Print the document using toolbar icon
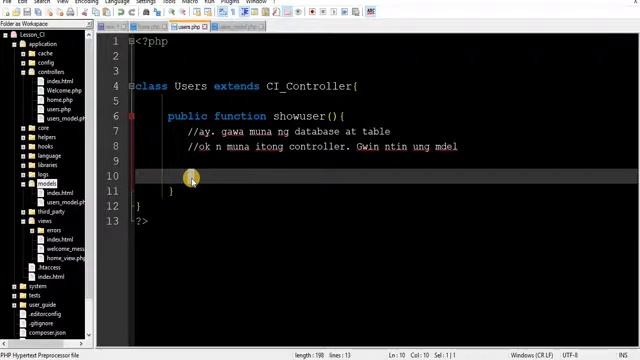 [70, 12]
